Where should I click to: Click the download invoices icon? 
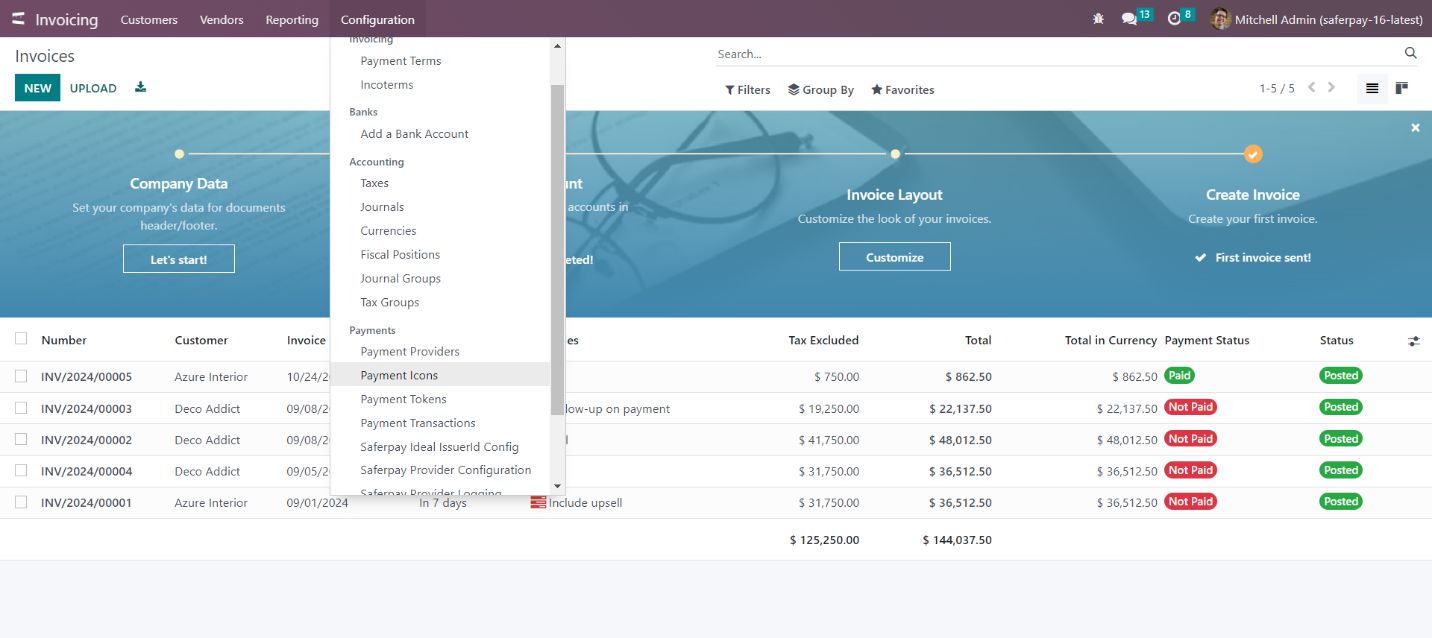(x=141, y=88)
